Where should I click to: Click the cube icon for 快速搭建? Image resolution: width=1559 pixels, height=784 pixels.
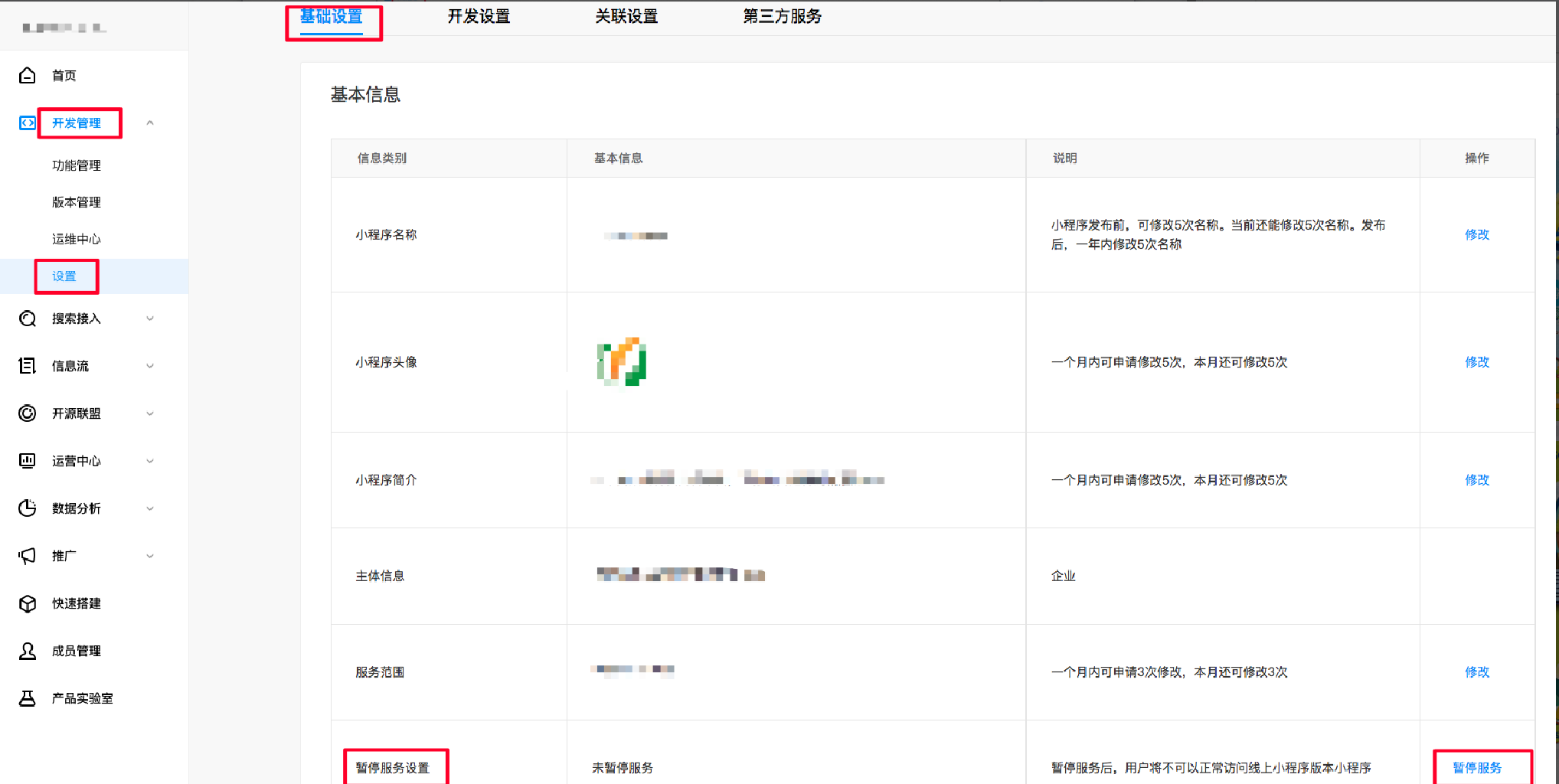pyautogui.click(x=28, y=603)
